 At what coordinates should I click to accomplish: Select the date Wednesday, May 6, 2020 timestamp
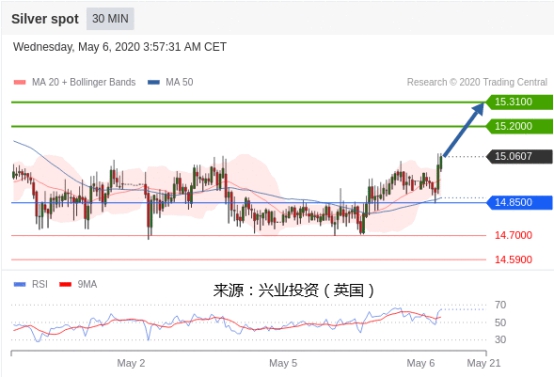120,47
